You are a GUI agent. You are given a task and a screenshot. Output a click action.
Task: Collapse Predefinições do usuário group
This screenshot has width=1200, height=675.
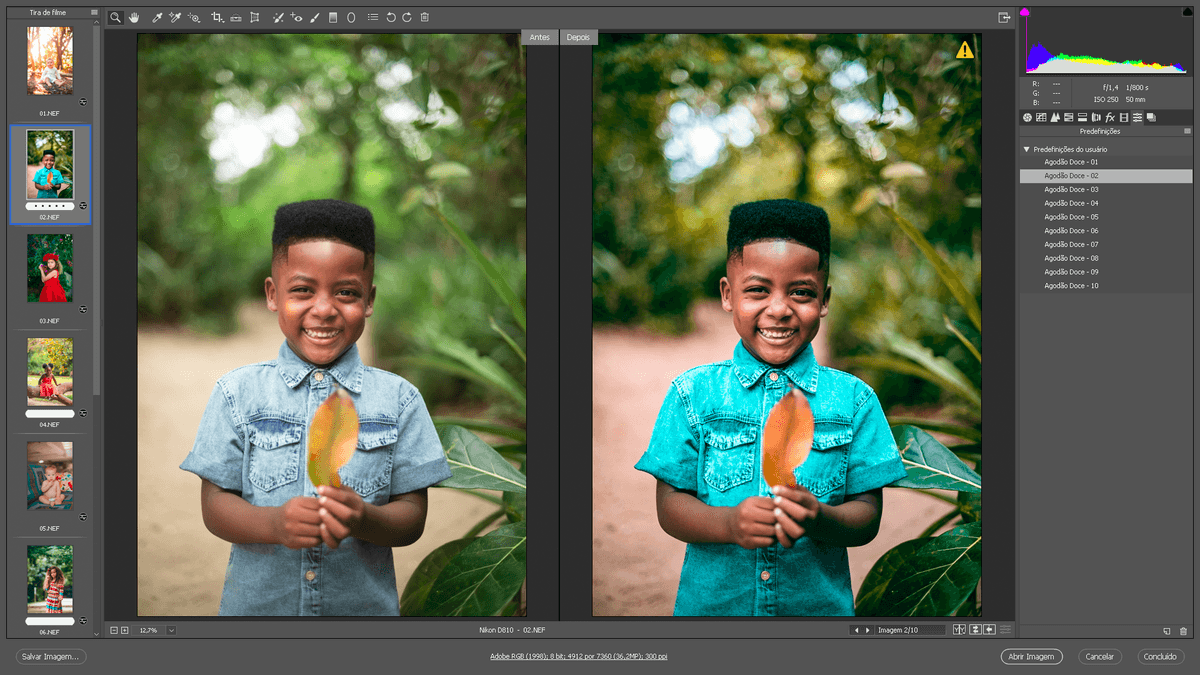click(1026, 149)
